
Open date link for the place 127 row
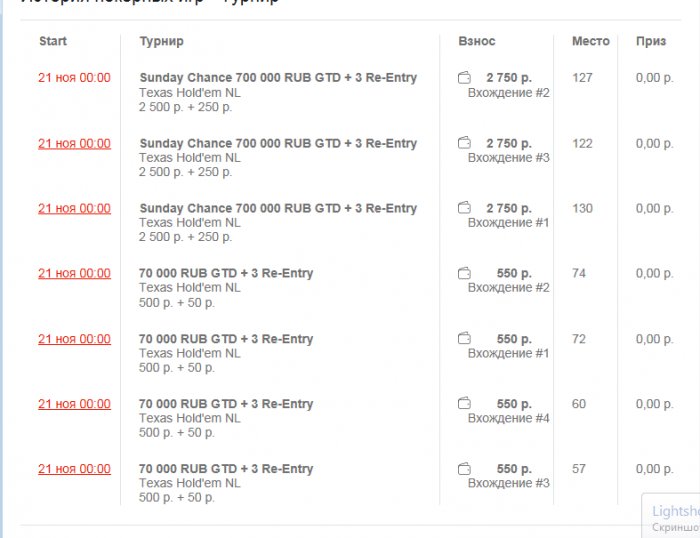74,78
